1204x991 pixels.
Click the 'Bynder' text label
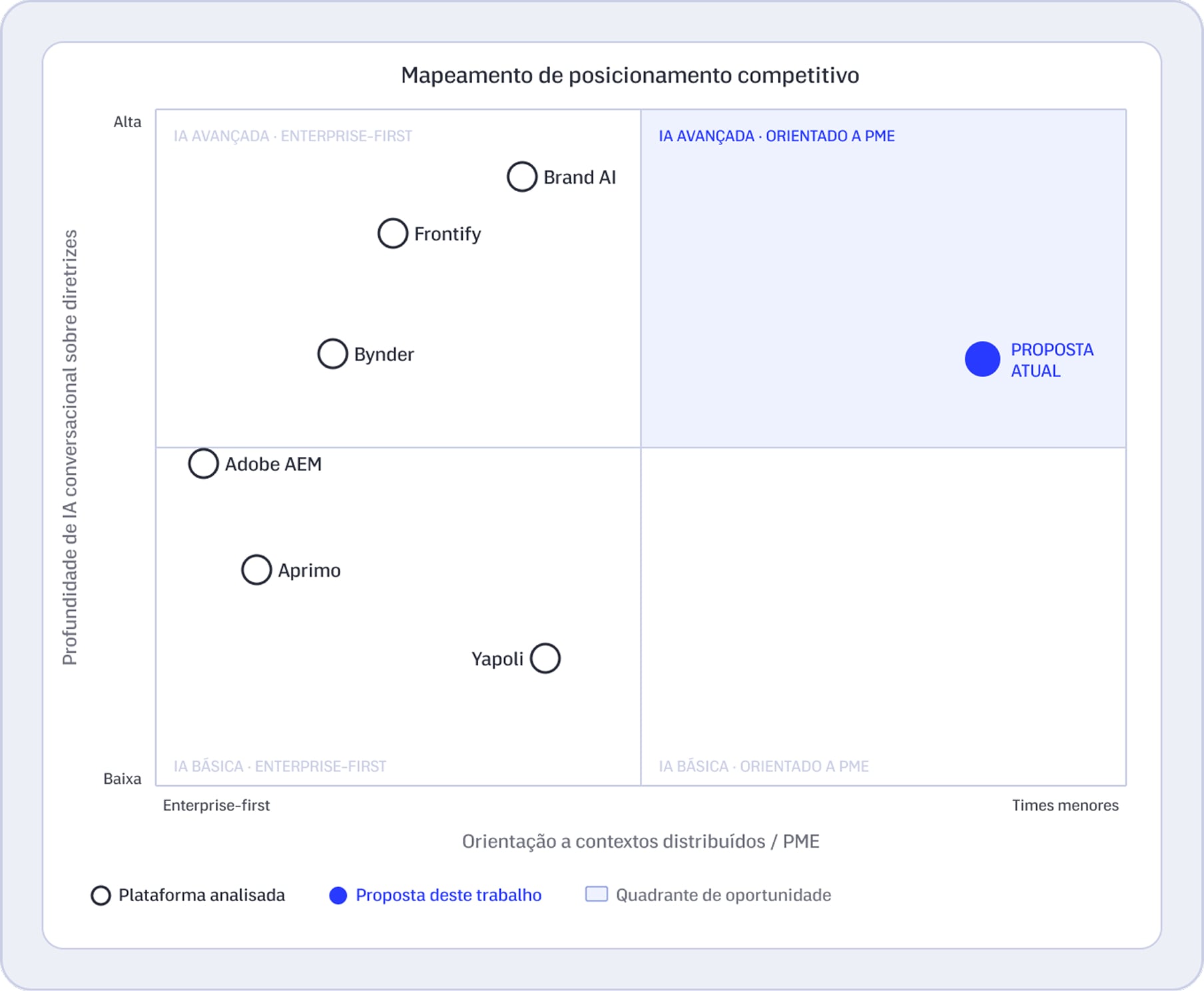(x=384, y=354)
